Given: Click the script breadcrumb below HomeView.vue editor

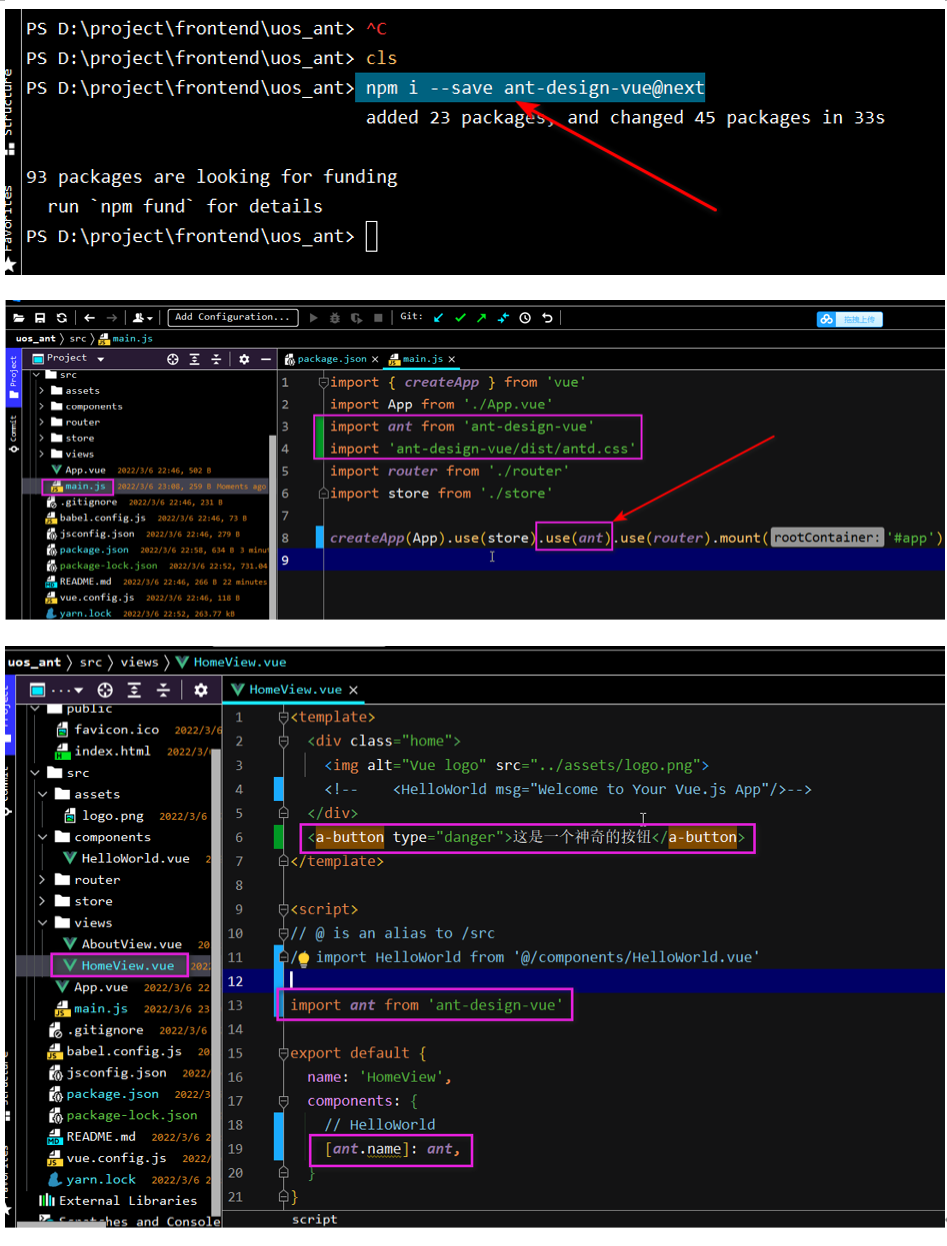Looking at the screenshot, I should [x=314, y=1219].
